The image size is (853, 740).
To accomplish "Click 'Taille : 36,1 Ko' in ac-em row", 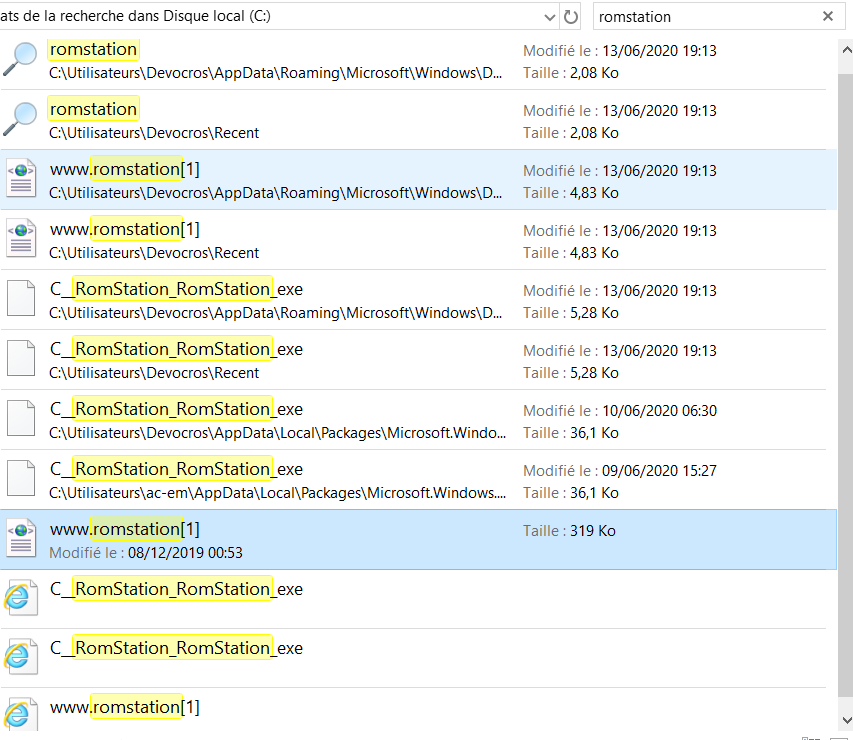I will (x=571, y=492).
